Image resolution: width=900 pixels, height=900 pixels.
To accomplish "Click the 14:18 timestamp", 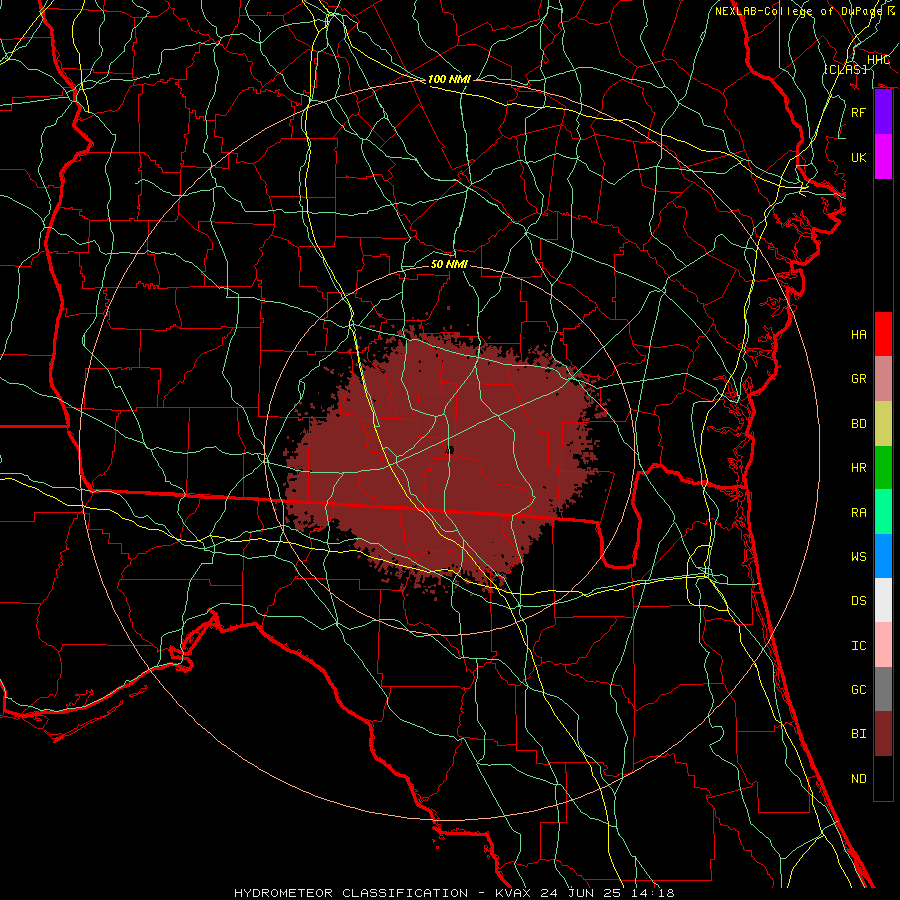I will tap(651, 893).
